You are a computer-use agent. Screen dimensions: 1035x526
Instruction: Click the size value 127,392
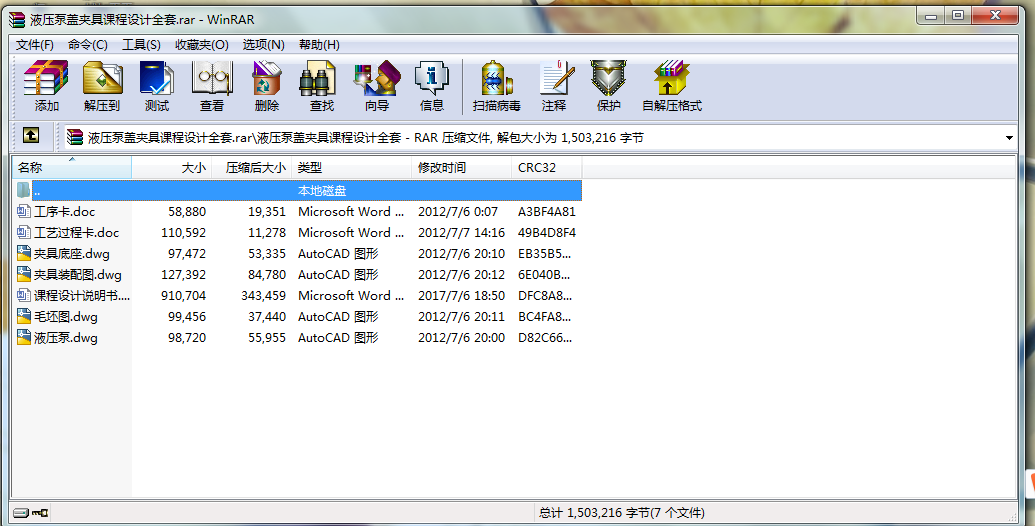click(184, 275)
